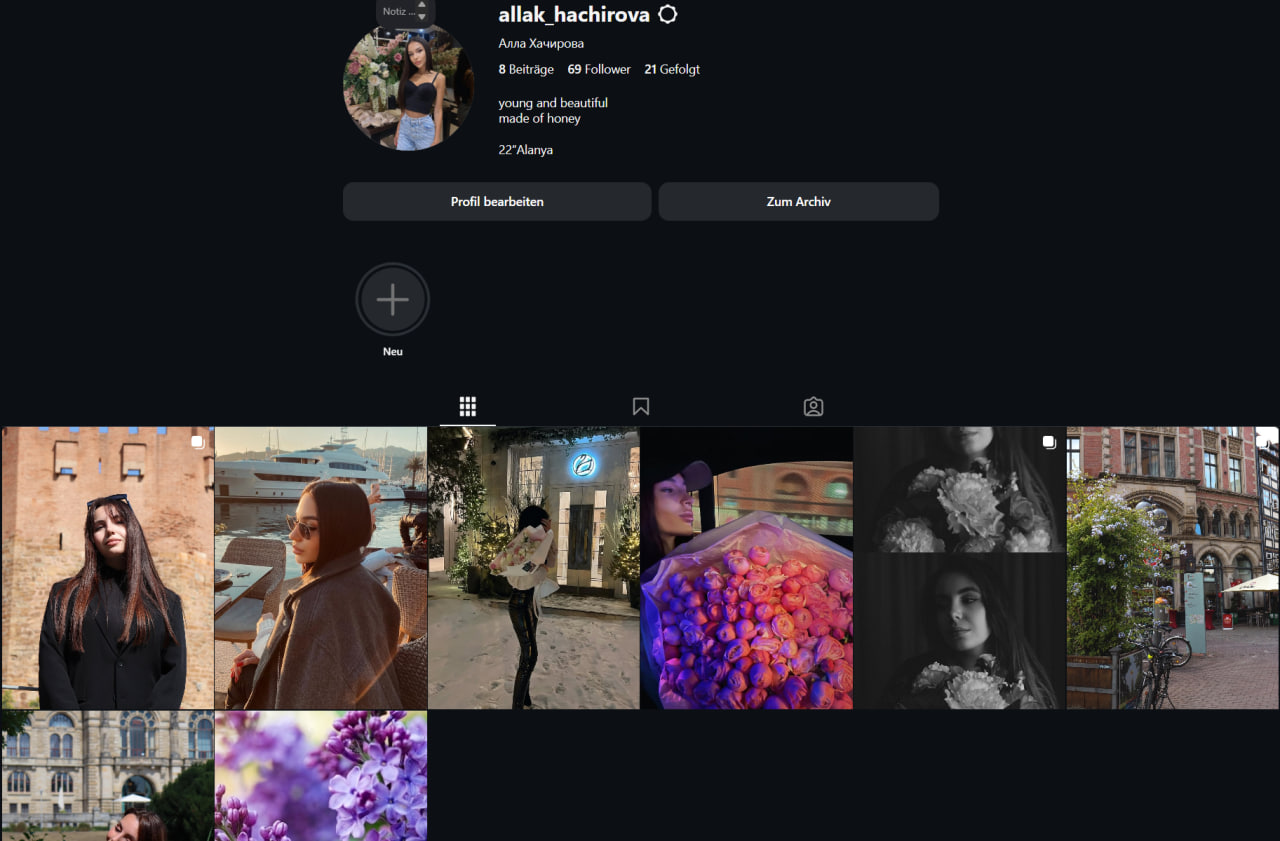Click the carousel icon on the black-and-white post
This screenshot has height=841, width=1280.
point(1048,442)
